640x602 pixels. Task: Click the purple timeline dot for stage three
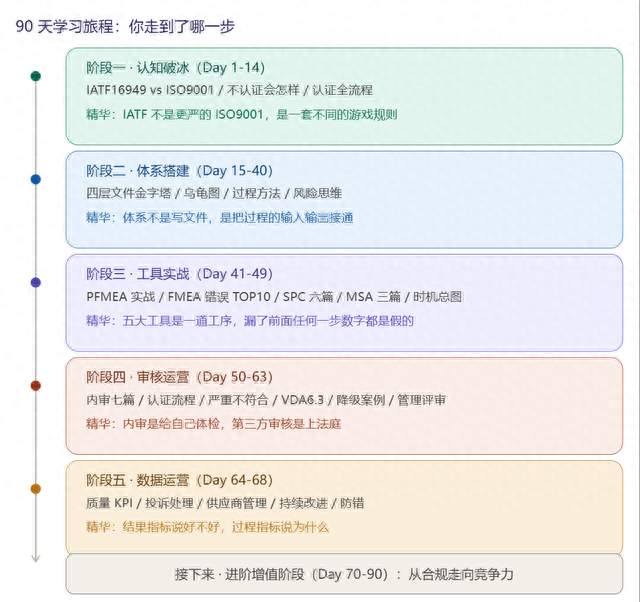point(36,282)
